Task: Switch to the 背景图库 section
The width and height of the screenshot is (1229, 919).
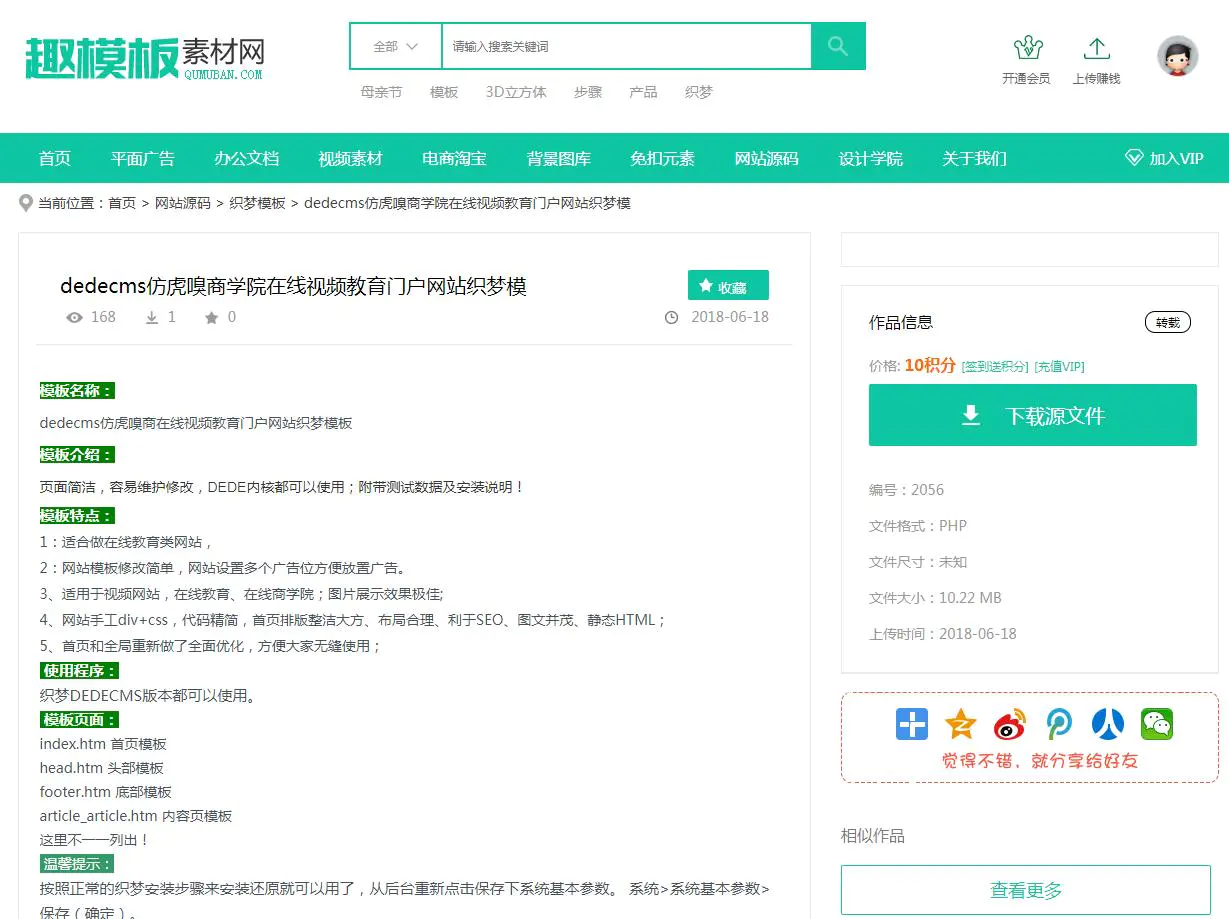Action: 558,157
